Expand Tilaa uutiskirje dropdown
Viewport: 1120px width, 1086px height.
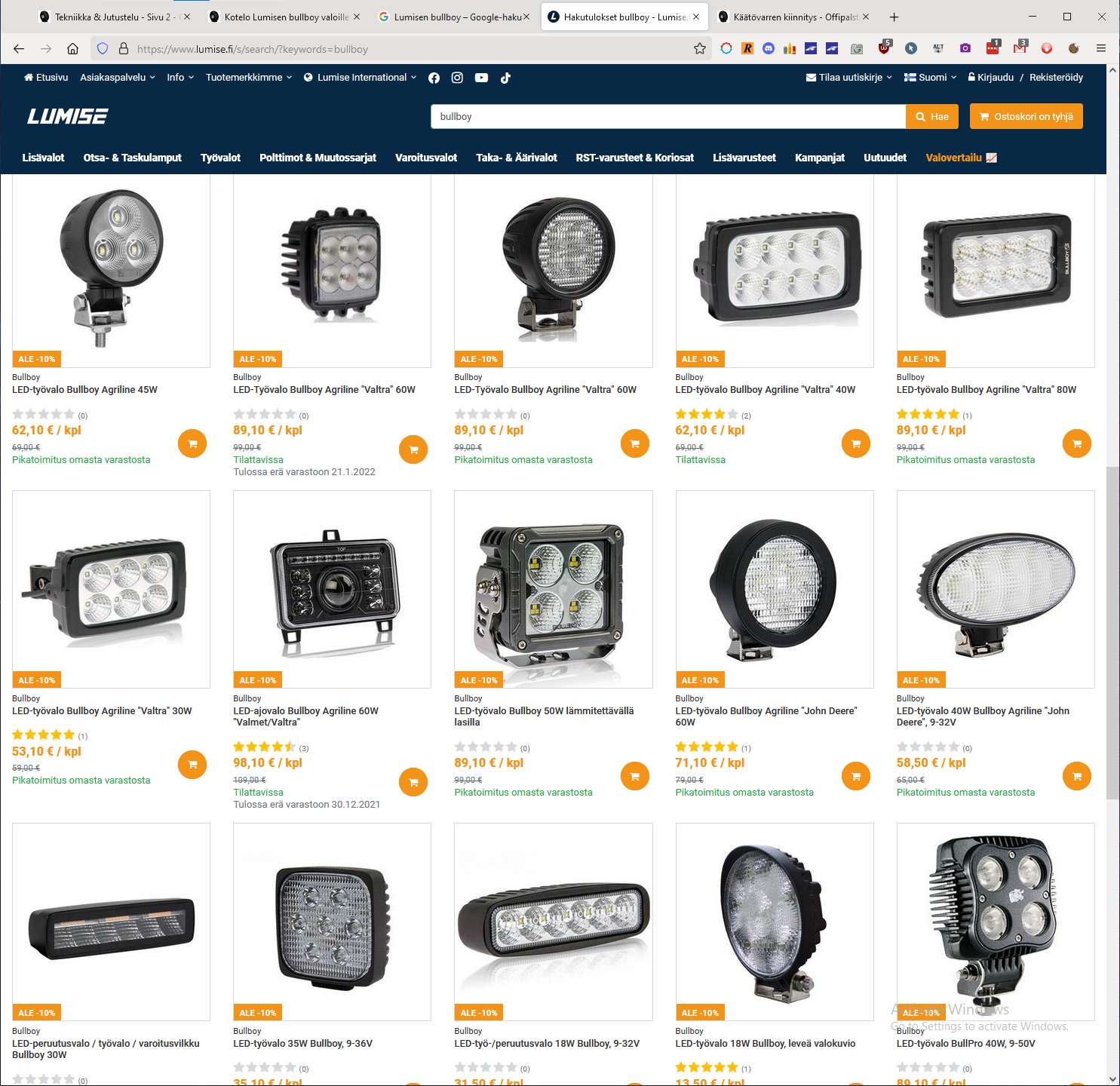(x=849, y=77)
